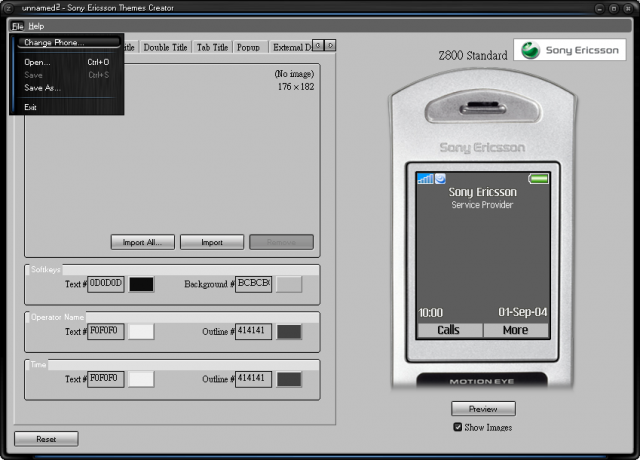This screenshot has width=640, height=460.
Task: Open the External D tab
Action: pos(291,47)
